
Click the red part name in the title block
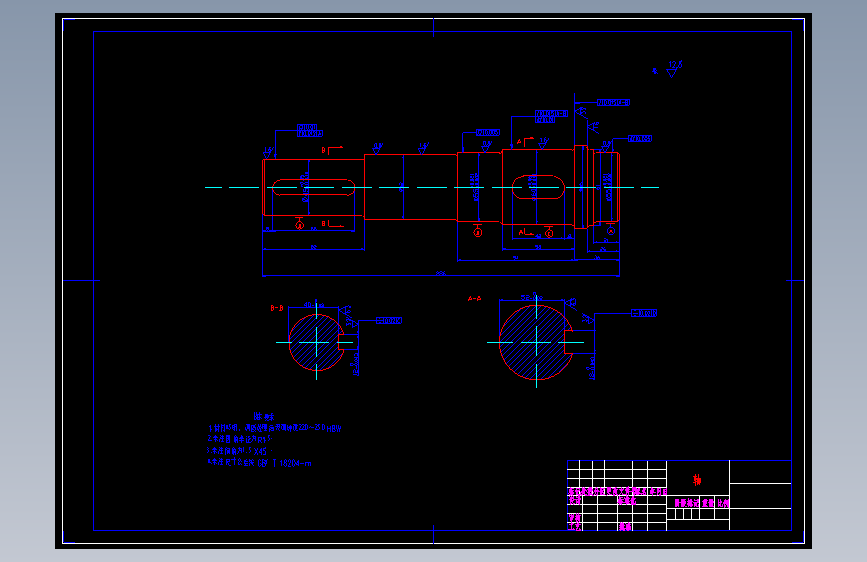697,480
